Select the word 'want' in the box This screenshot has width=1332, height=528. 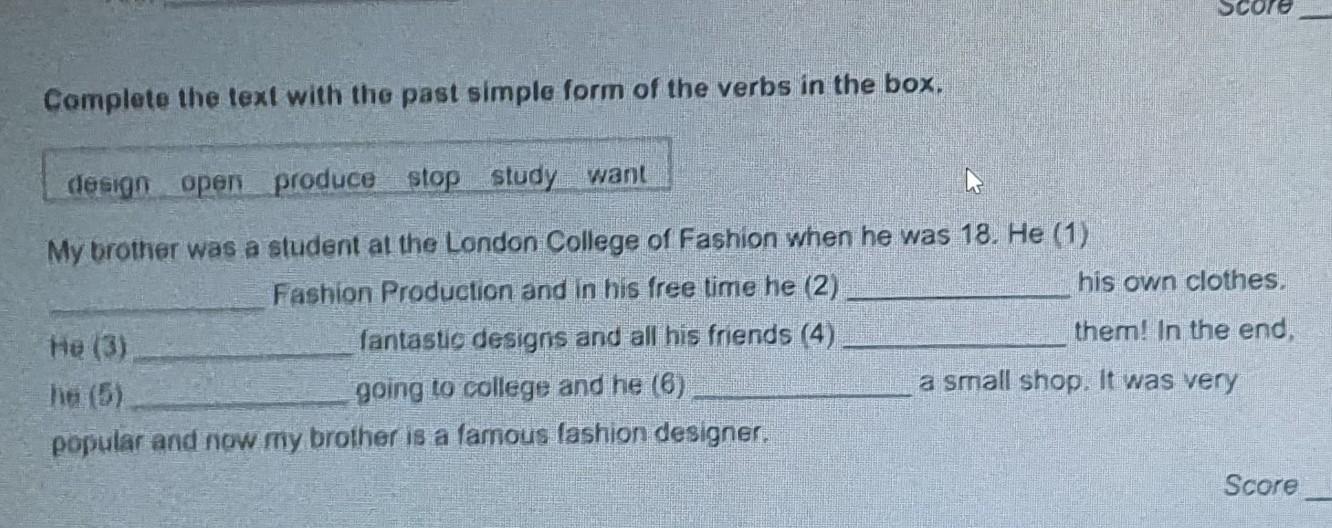click(618, 174)
